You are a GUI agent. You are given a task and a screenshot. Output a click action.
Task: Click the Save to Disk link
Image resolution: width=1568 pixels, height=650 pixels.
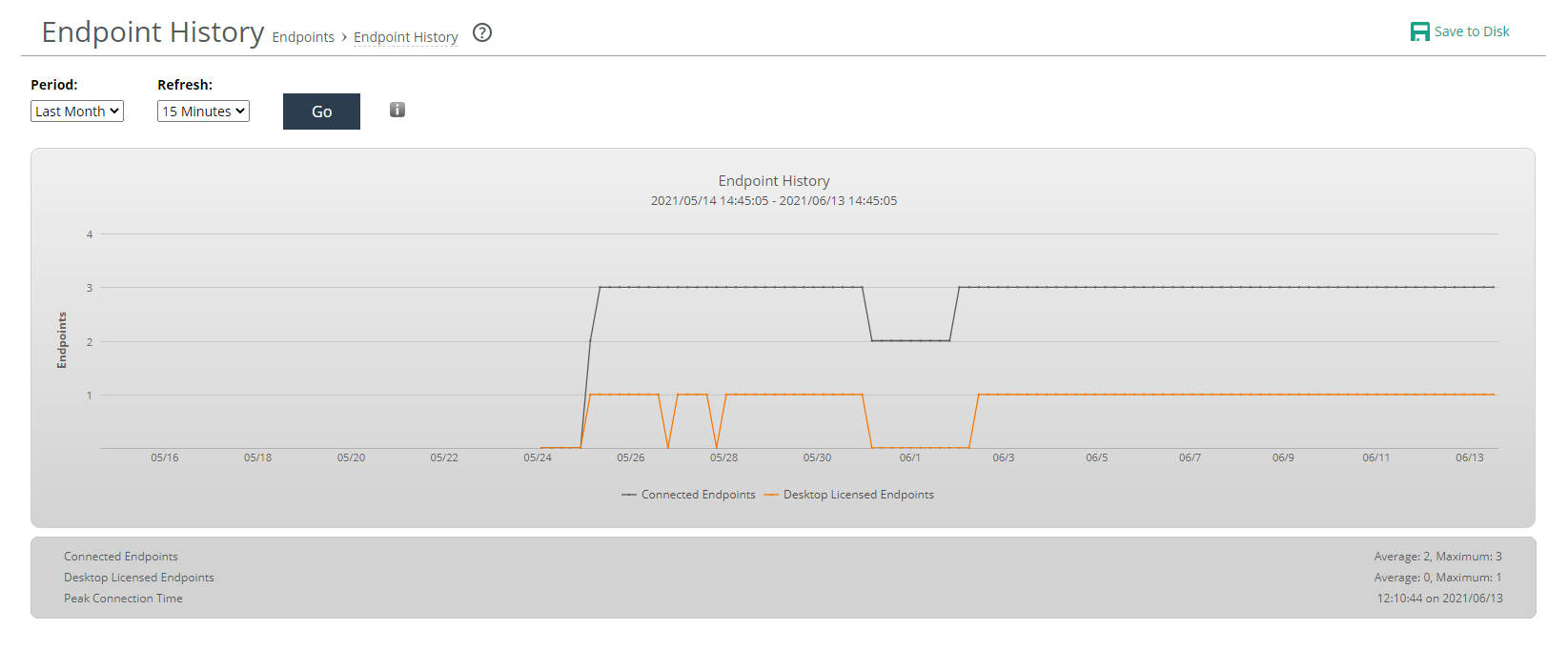pos(1472,31)
